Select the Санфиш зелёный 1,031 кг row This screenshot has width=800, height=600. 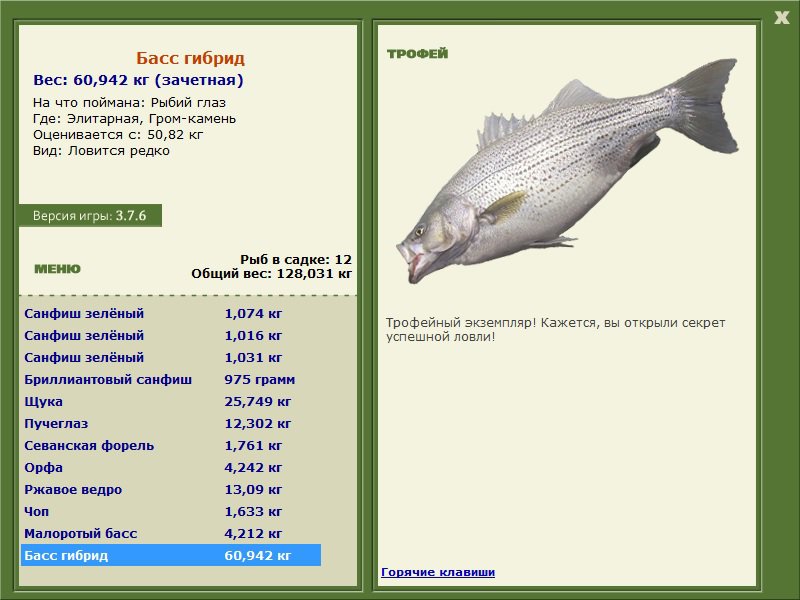point(171,357)
